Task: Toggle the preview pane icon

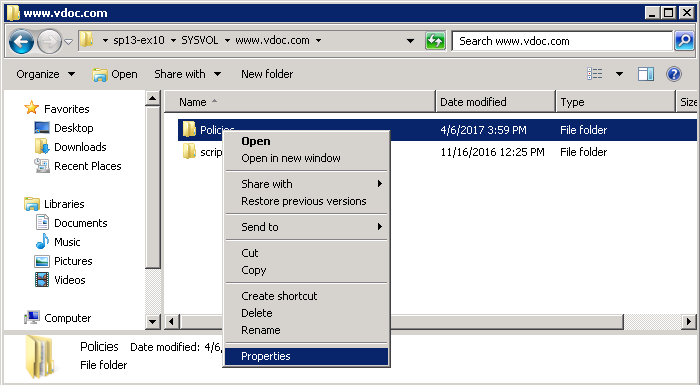Action: [x=646, y=74]
